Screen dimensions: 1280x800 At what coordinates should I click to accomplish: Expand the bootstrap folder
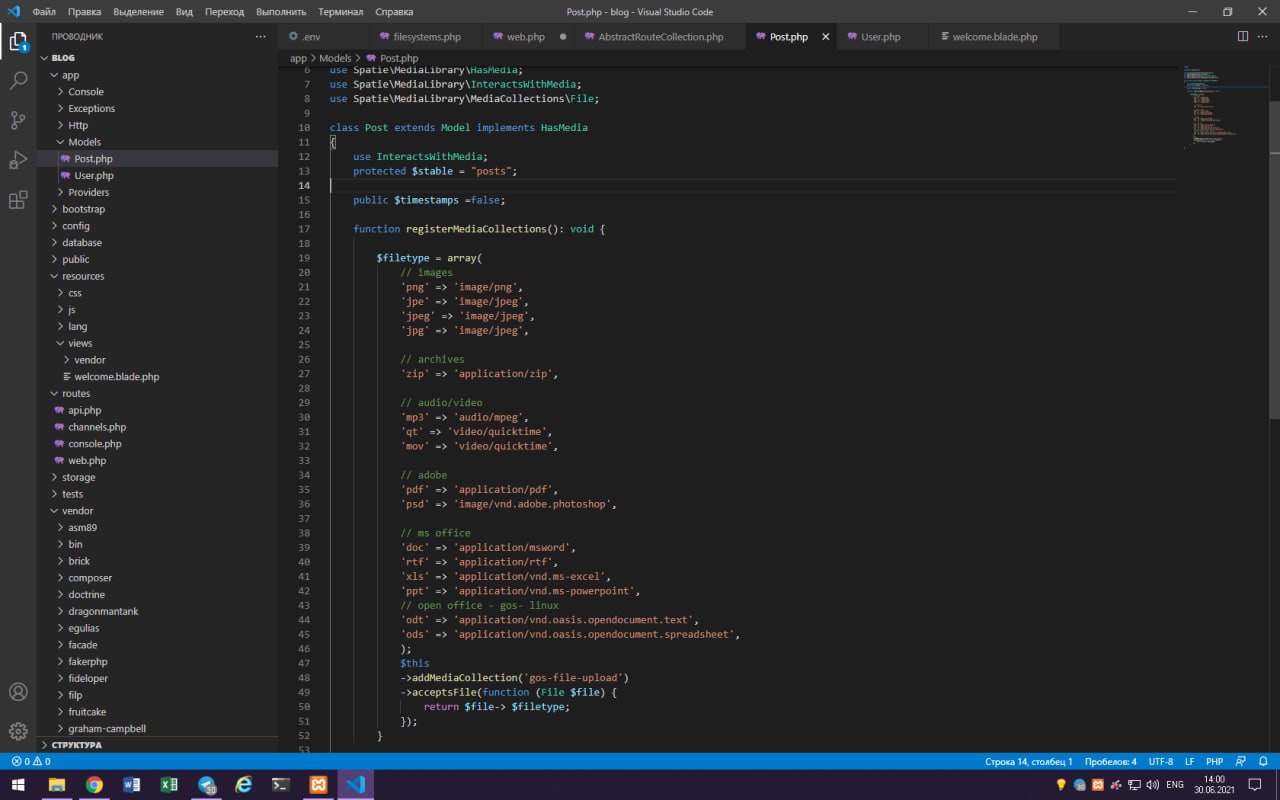[83, 209]
